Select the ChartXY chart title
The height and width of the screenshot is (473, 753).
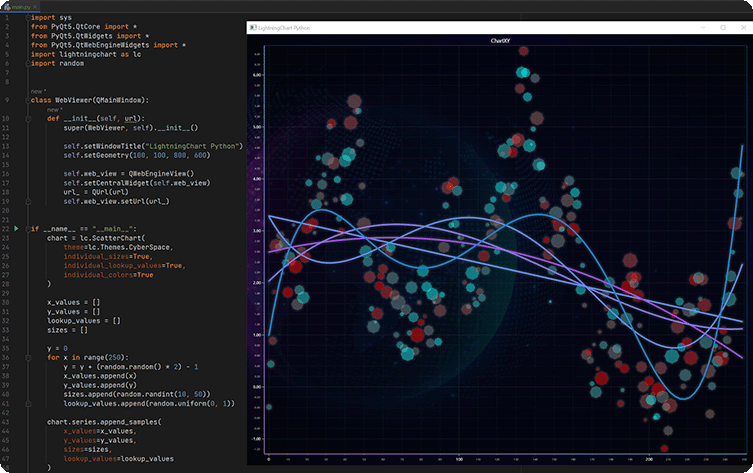click(502, 41)
